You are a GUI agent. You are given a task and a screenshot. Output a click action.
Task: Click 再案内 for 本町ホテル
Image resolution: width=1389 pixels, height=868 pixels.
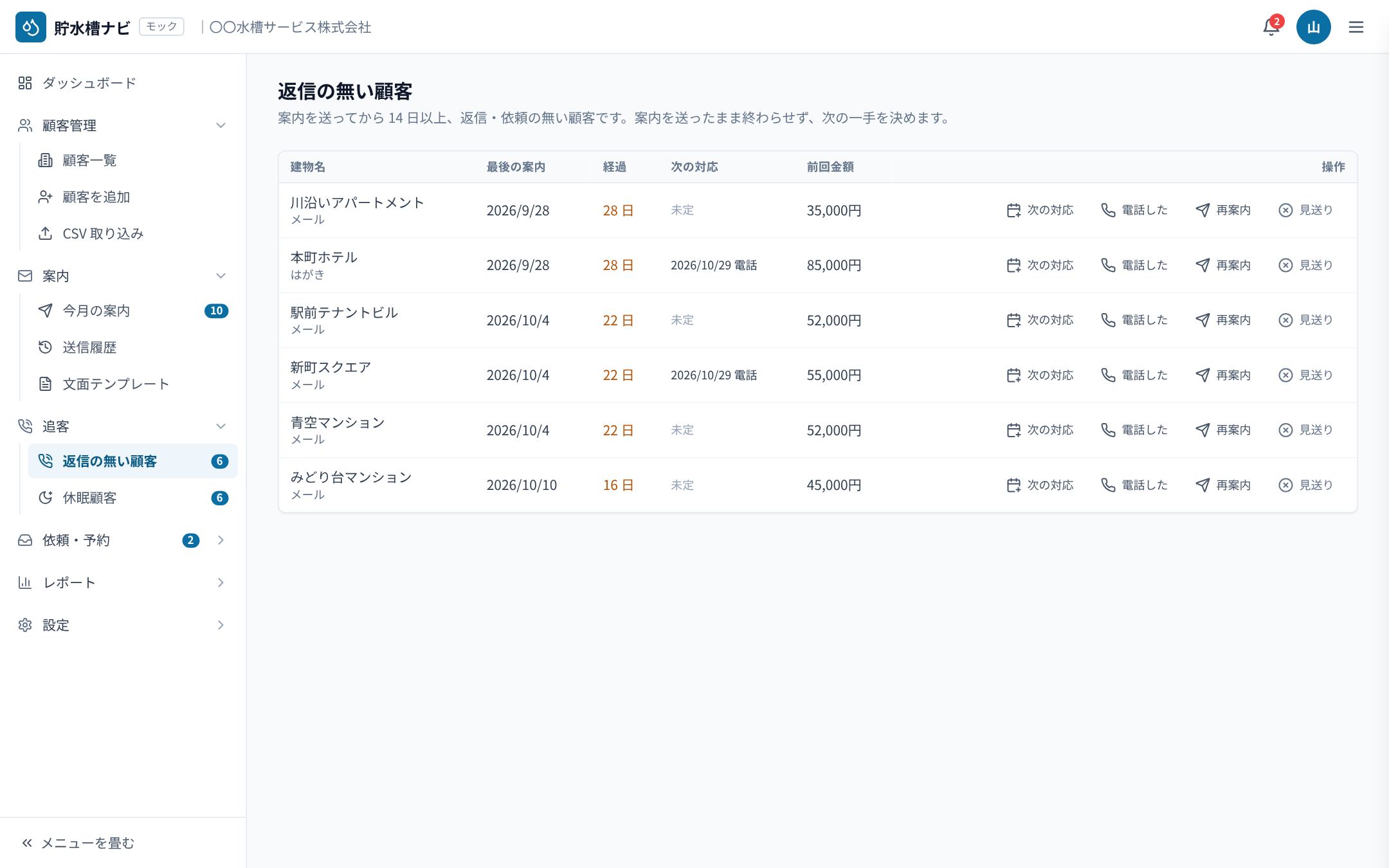[x=1223, y=265]
